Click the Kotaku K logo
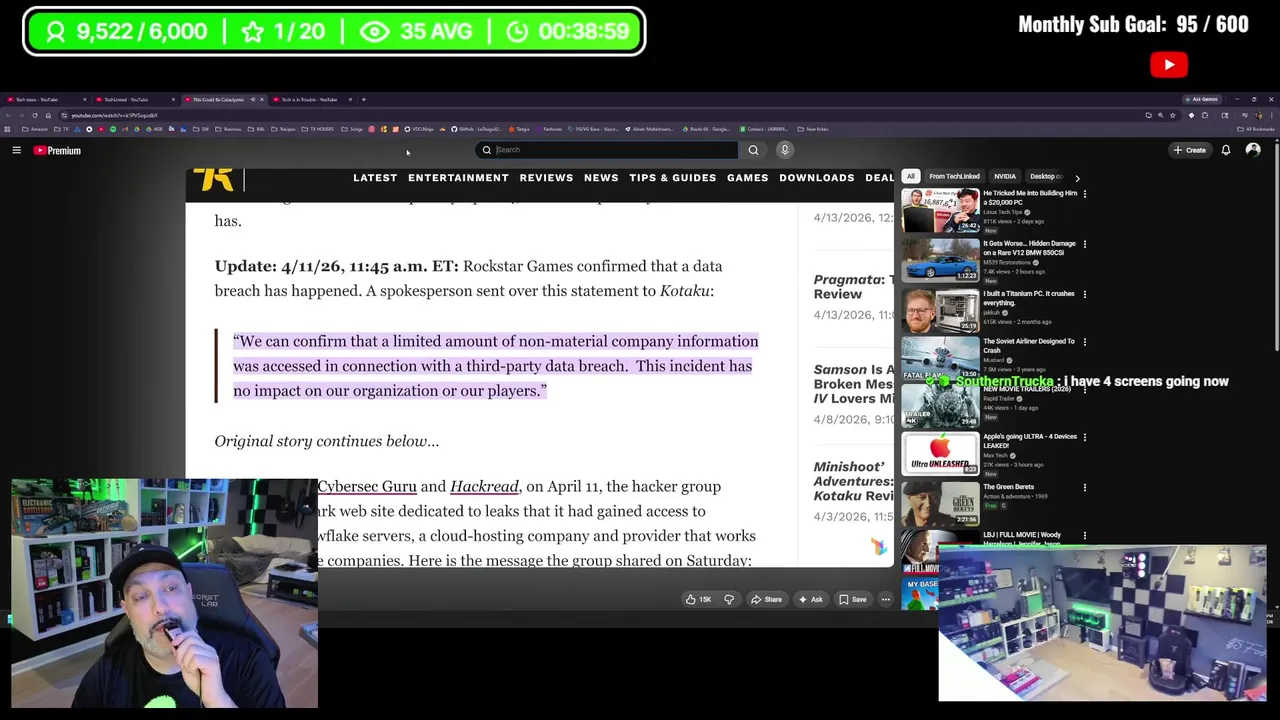The width and height of the screenshot is (1280, 720). (213, 179)
